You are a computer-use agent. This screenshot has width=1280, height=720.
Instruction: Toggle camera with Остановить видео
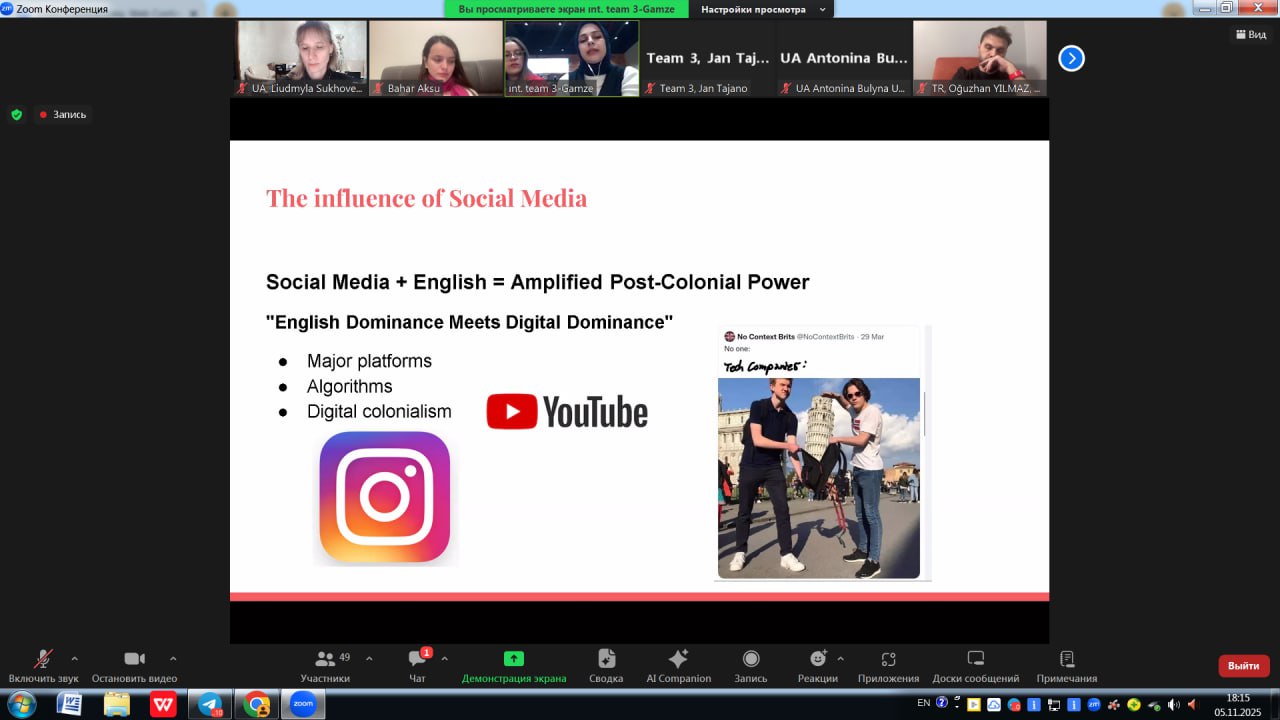point(134,659)
